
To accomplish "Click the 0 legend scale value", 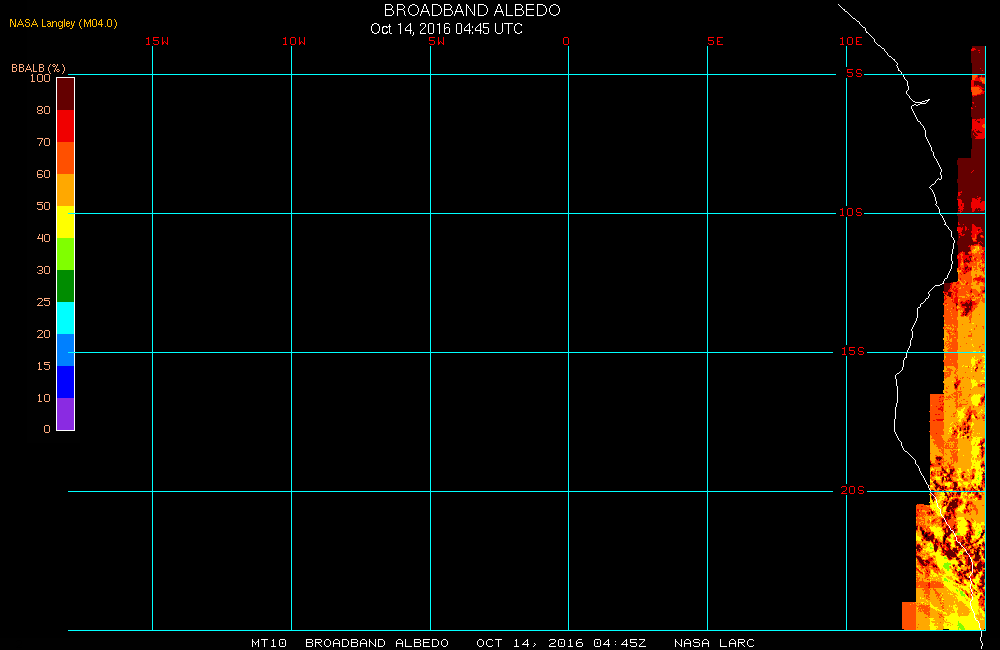I will pos(47,429).
